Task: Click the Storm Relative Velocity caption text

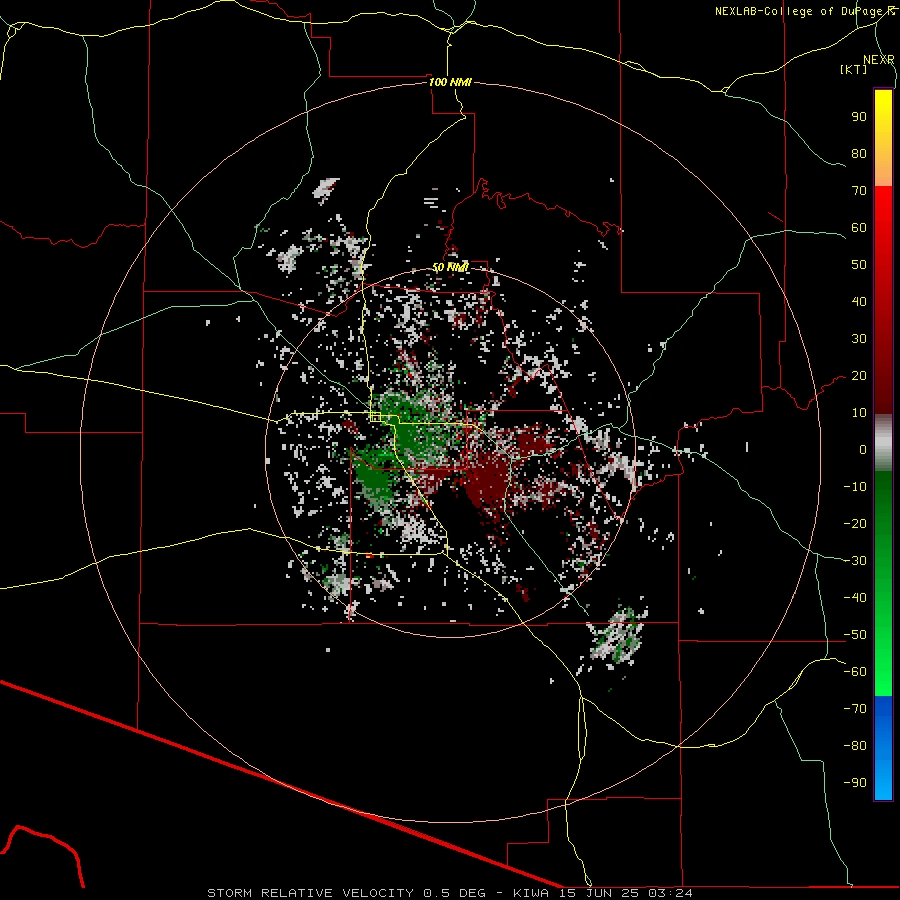Action: click(x=449, y=893)
